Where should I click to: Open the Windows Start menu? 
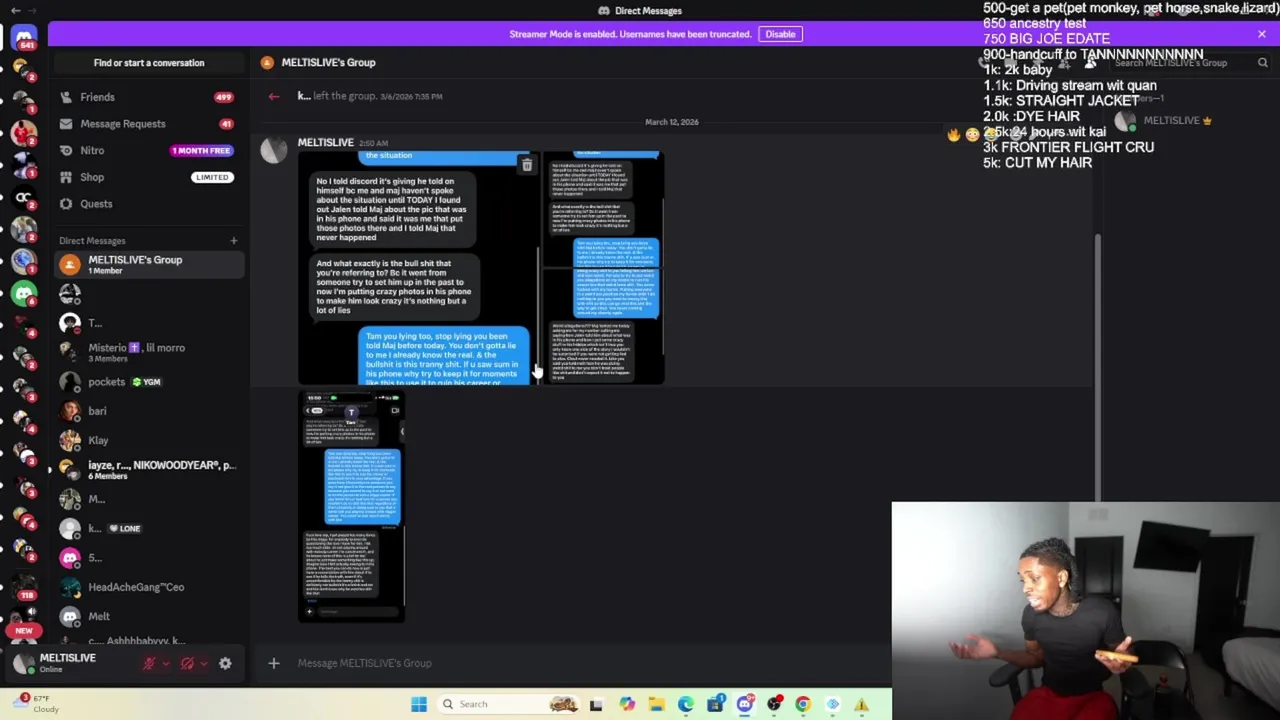click(419, 704)
